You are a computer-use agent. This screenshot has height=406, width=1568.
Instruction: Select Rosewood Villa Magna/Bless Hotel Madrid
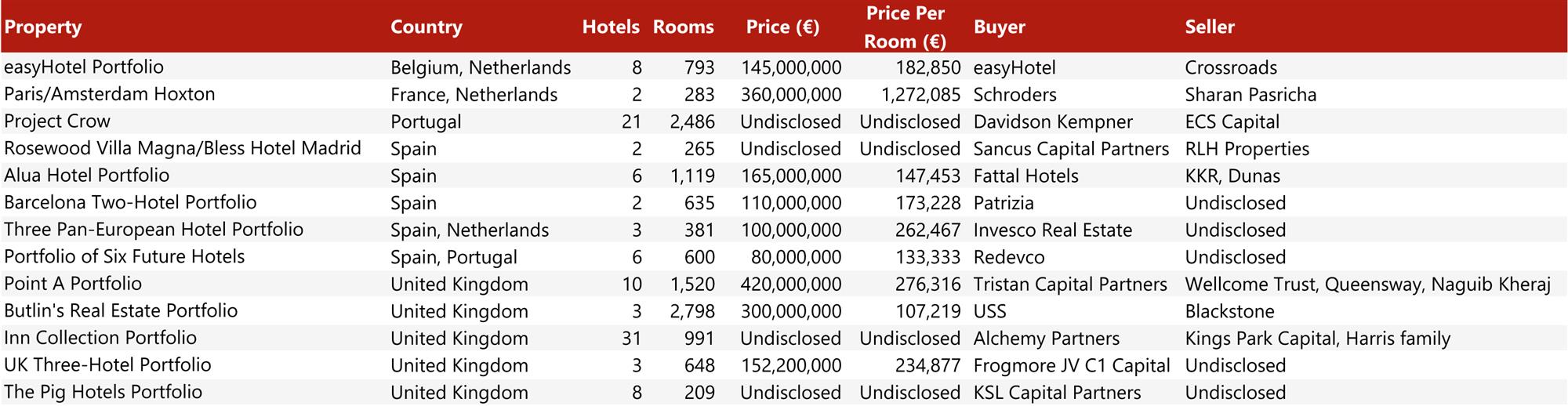[x=183, y=149]
